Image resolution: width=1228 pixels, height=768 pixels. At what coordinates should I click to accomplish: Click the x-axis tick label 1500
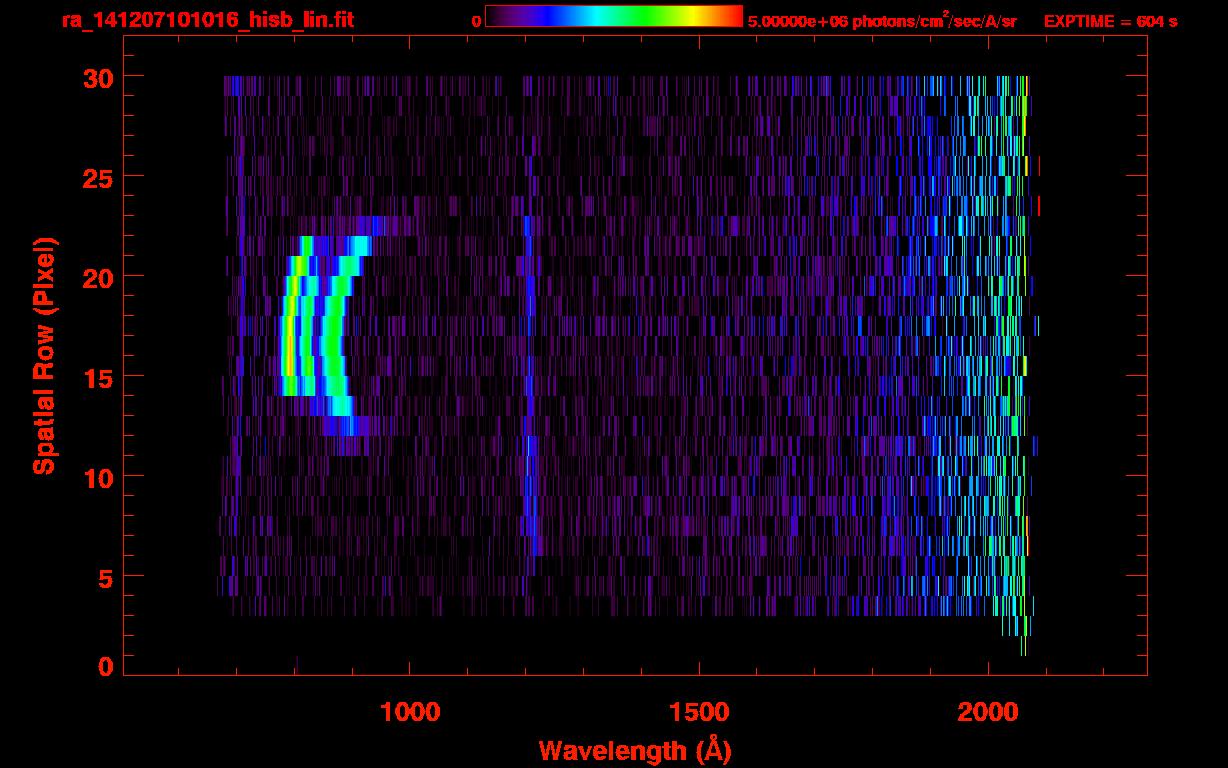pos(699,712)
